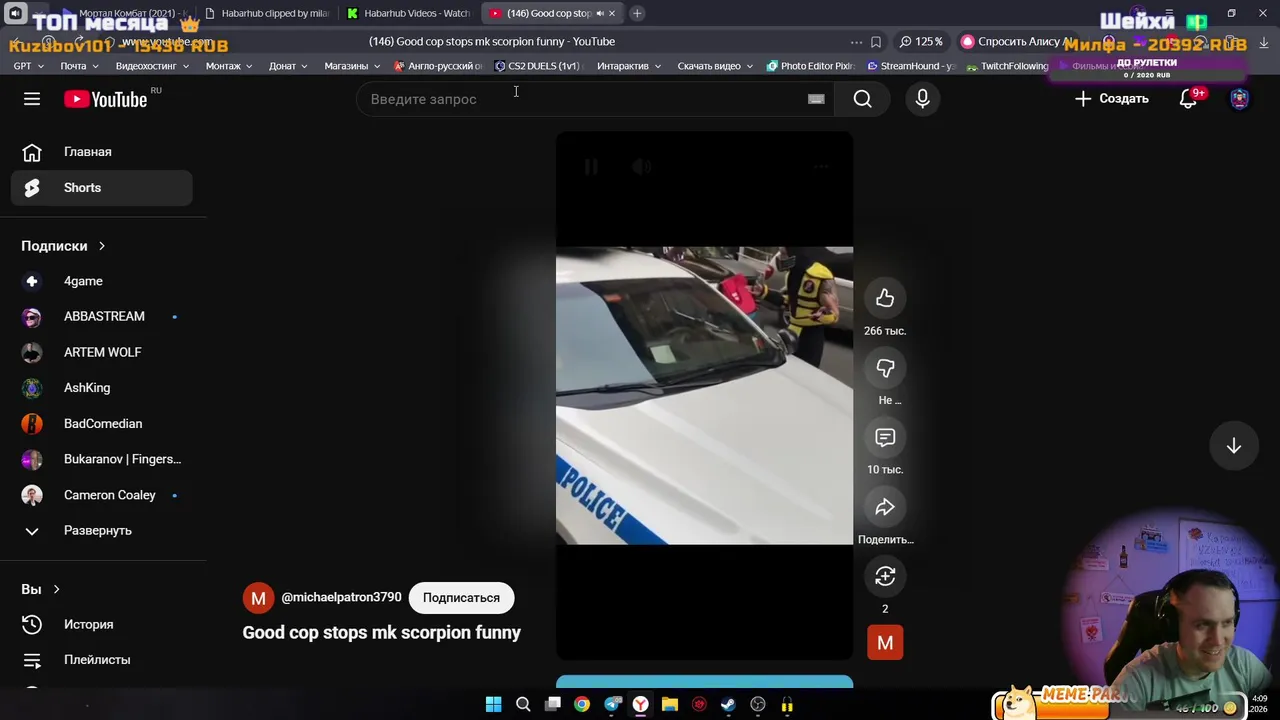The width and height of the screenshot is (1280, 720).
Task: Dislike the Short
Action: click(x=885, y=369)
